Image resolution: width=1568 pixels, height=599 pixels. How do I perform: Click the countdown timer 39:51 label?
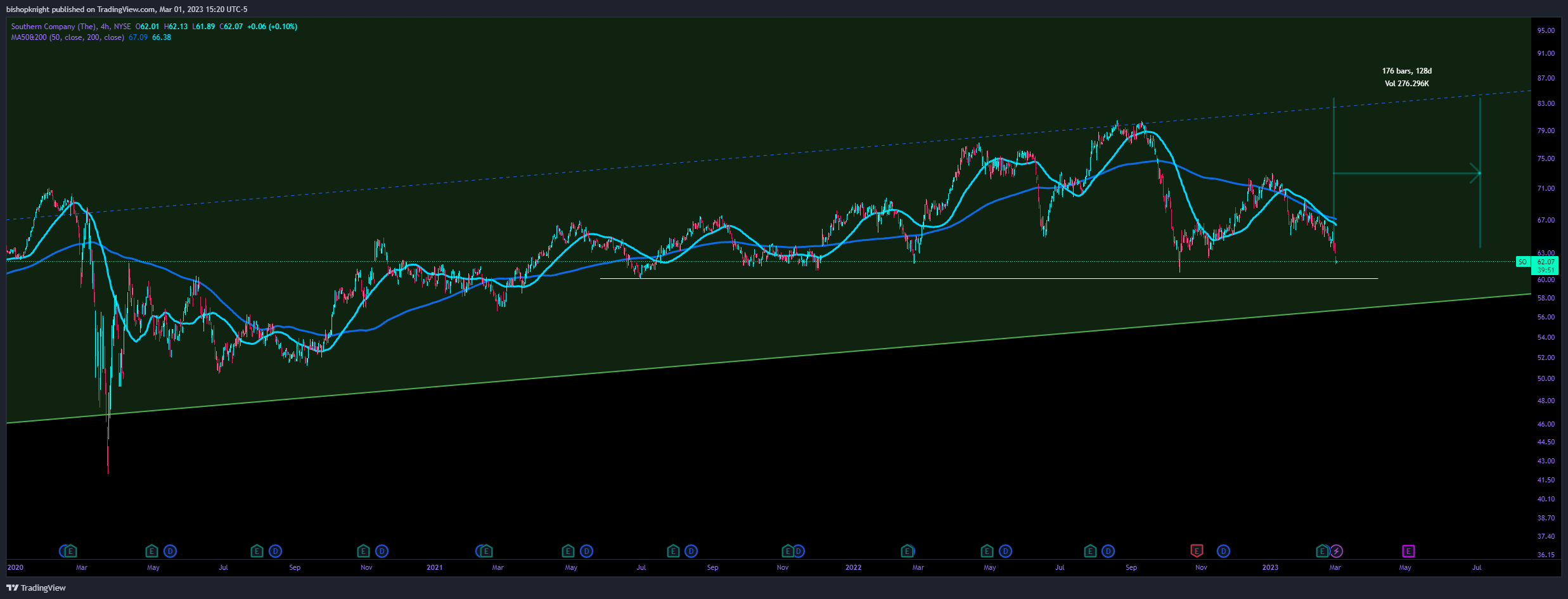1546,270
